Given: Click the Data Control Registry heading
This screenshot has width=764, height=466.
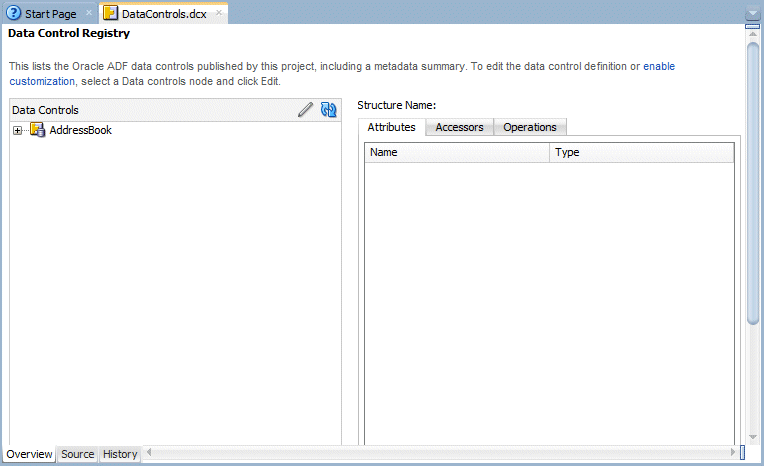Looking at the screenshot, I should click(69, 33).
